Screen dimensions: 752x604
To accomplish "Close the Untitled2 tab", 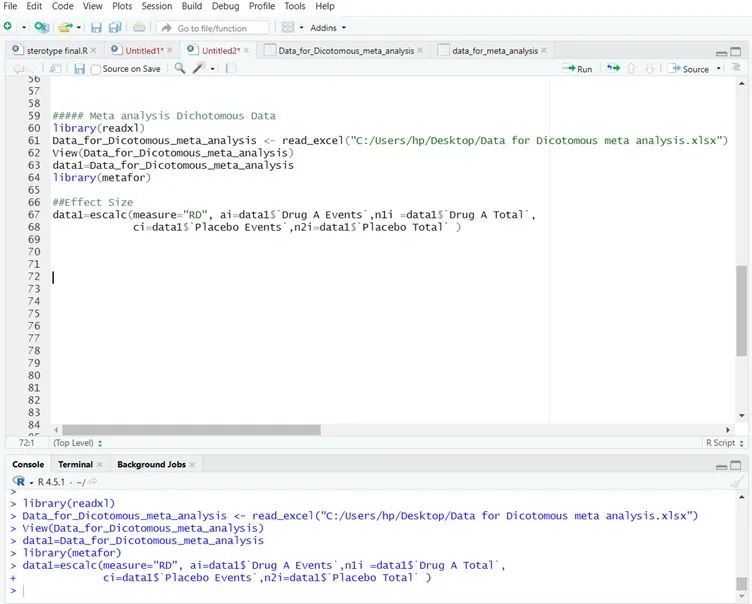I will click(x=246, y=50).
